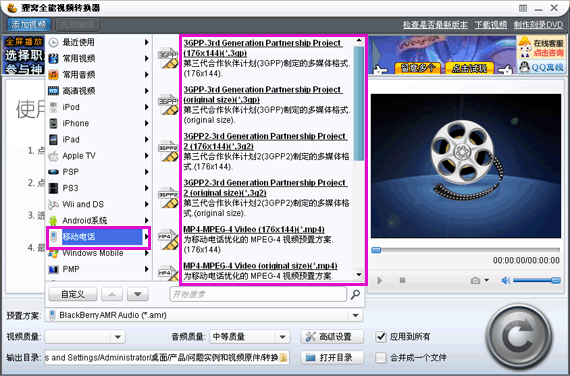Click the 3GPP2 176x144 format icon
This screenshot has width=570, height=376.
click(x=168, y=151)
